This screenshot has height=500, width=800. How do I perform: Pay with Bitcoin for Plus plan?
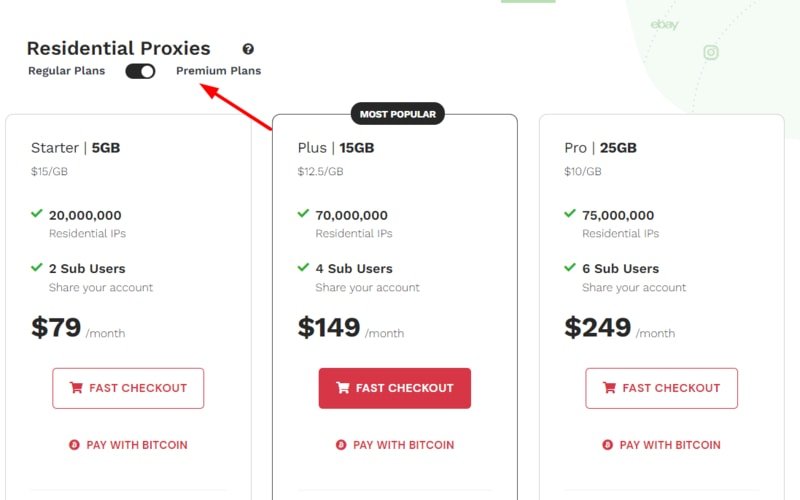tap(395, 445)
